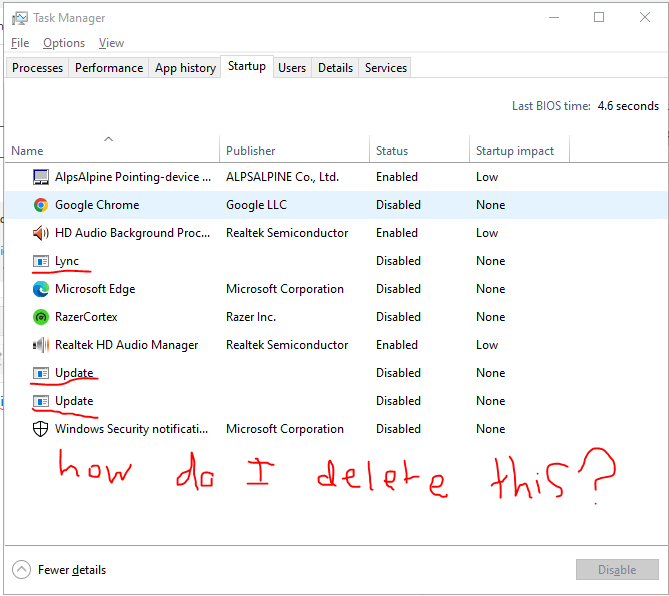Switch to the Users tab
The height and width of the screenshot is (596, 669).
point(292,68)
